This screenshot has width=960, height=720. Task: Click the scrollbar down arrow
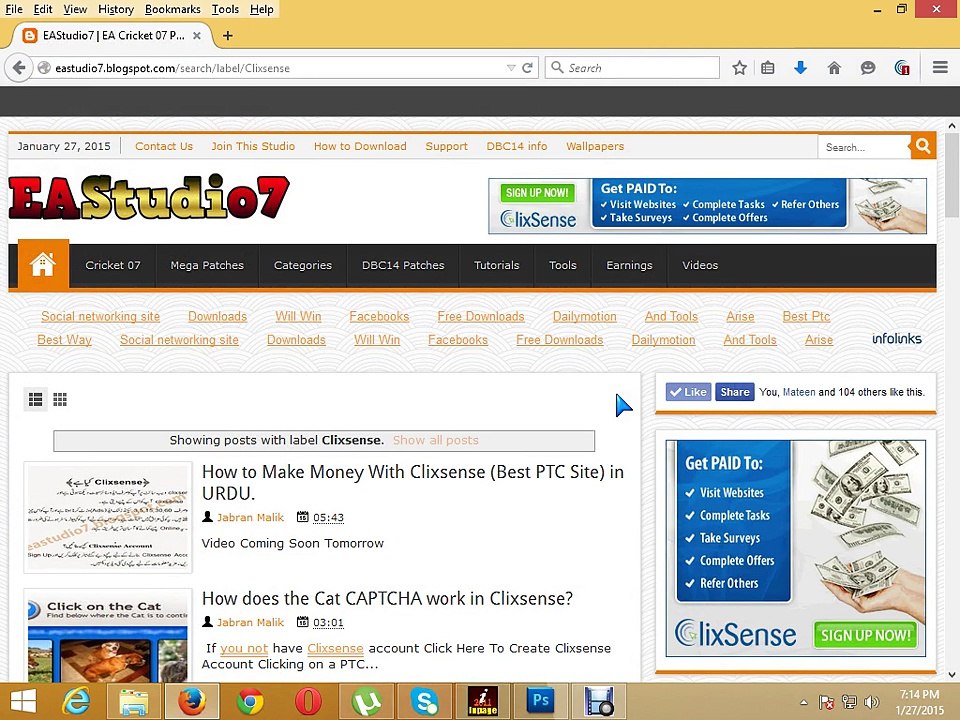pyautogui.click(x=952, y=675)
